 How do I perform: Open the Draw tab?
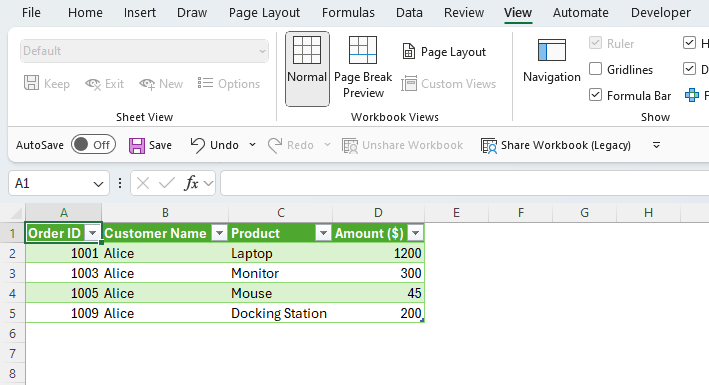[192, 13]
